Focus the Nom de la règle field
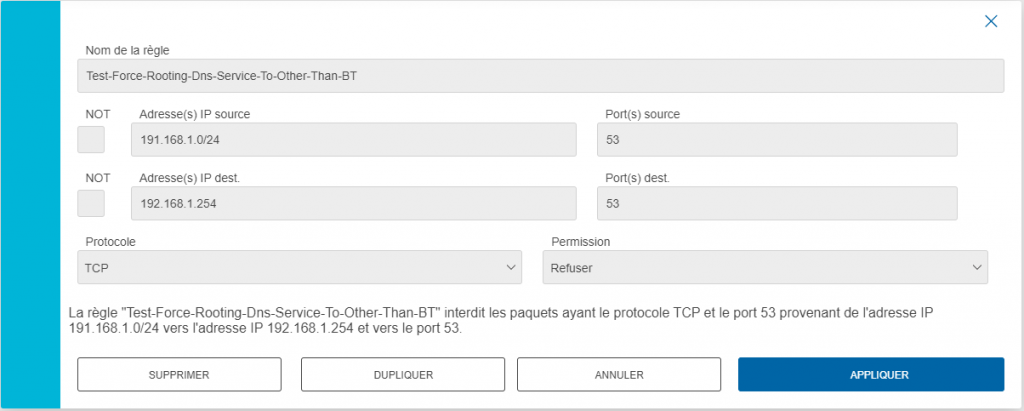Viewport: 1024px width, 411px height. [x=541, y=76]
